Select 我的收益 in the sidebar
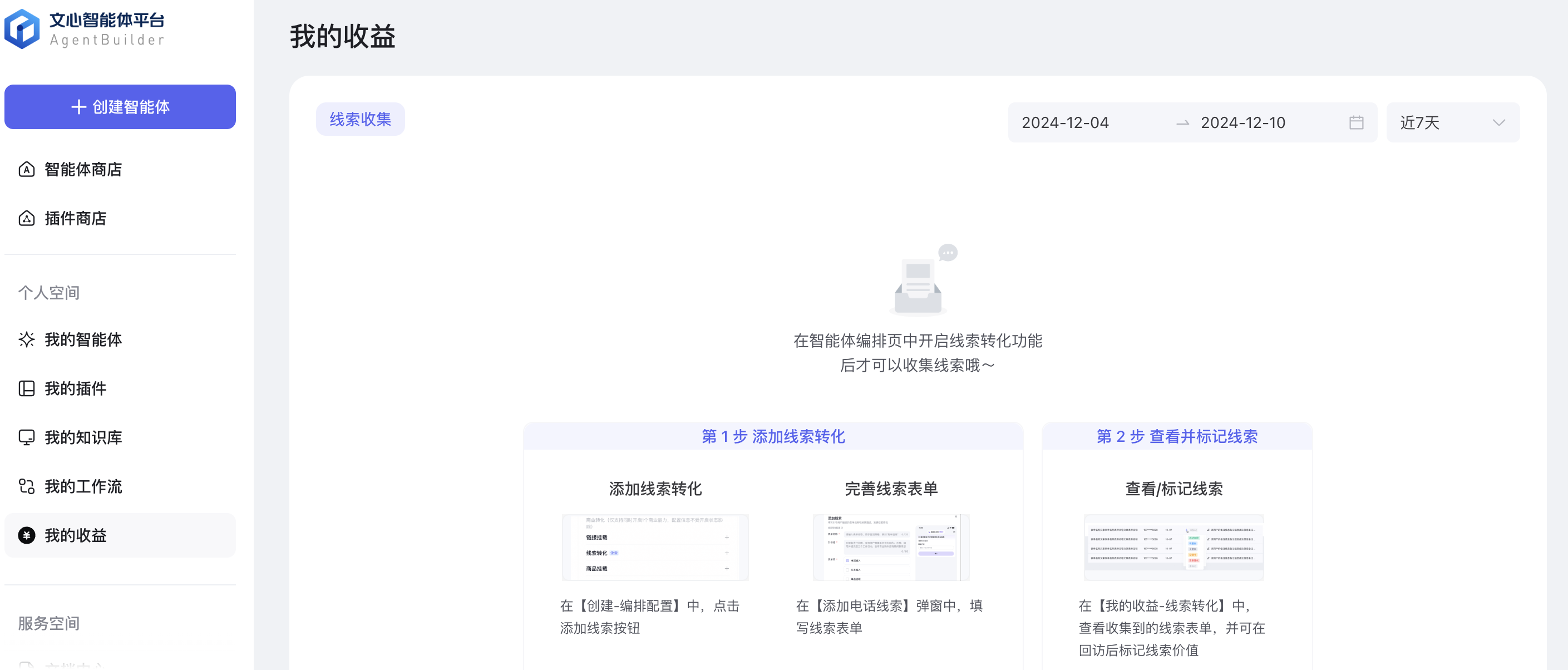Image resolution: width=1568 pixels, height=670 pixels. 76,535
